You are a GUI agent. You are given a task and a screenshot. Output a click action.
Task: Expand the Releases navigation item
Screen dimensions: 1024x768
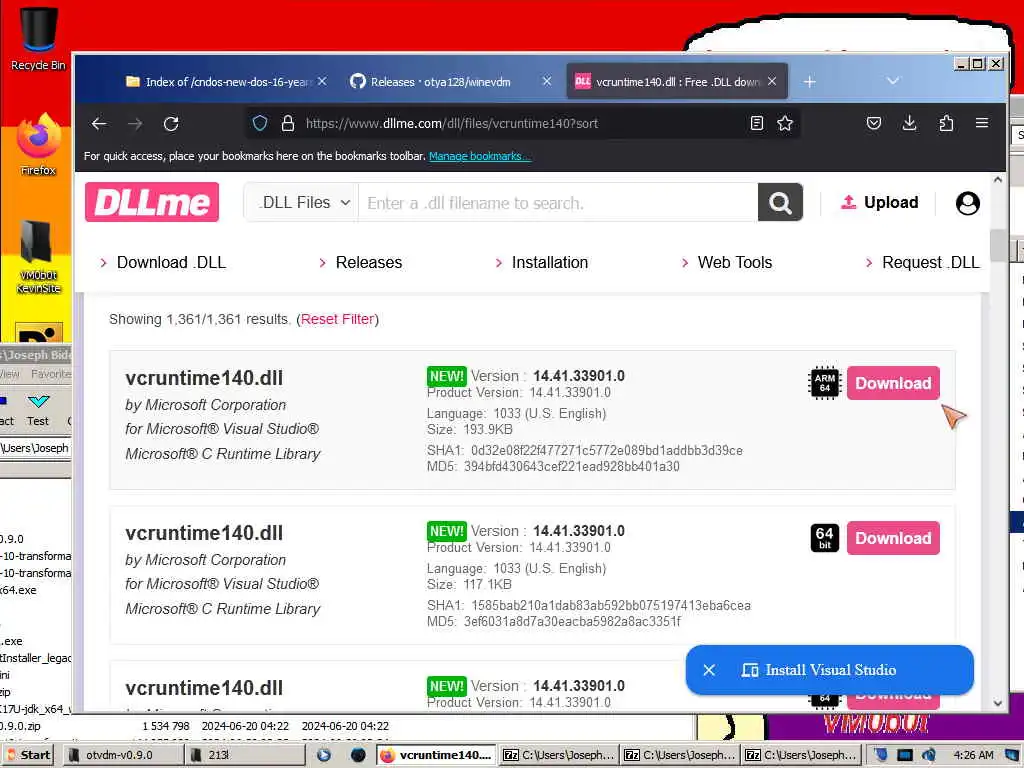click(360, 263)
